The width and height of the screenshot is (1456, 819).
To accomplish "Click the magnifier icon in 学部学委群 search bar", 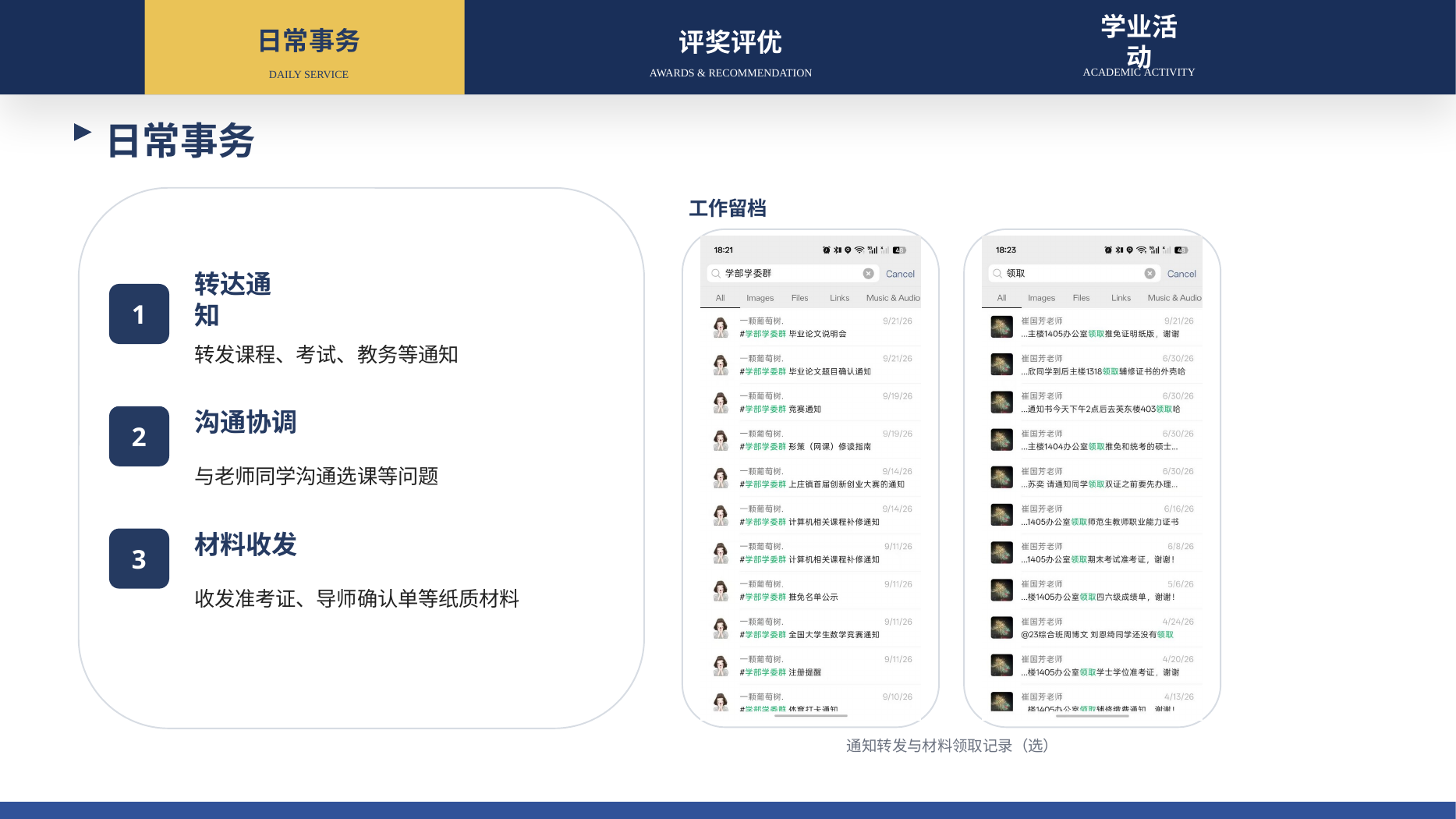I will (716, 274).
